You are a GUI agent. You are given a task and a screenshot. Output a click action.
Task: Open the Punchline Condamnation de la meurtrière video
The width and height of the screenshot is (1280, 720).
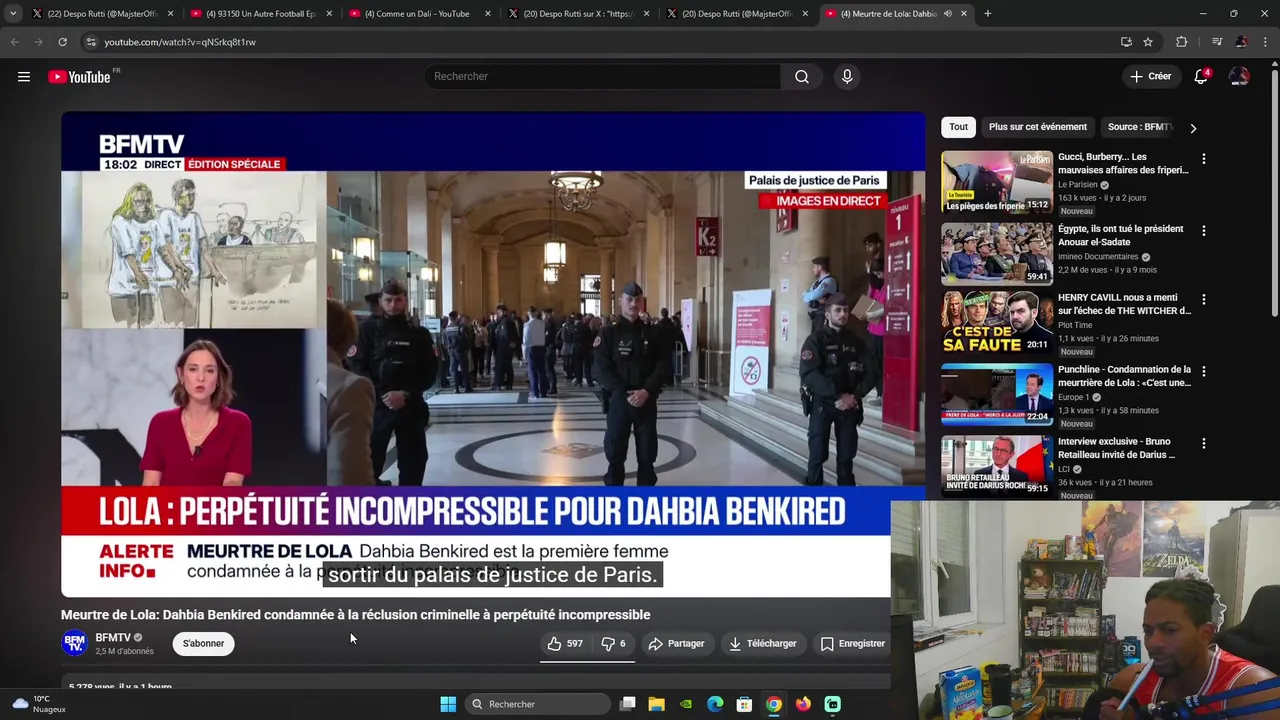pyautogui.click(x=1124, y=376)
